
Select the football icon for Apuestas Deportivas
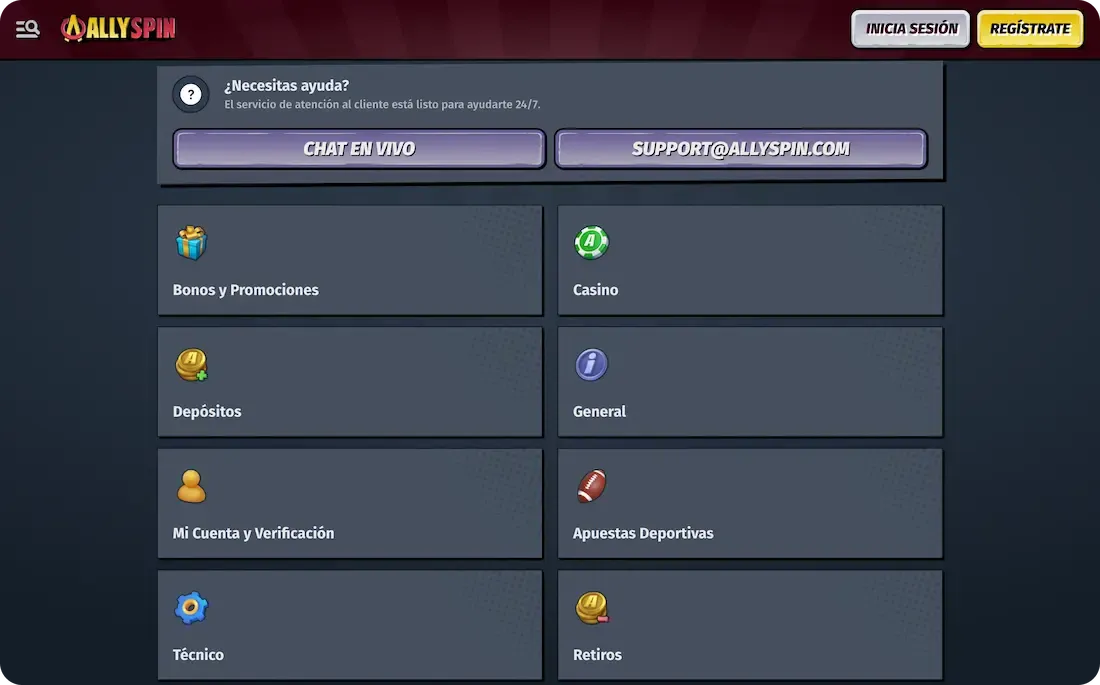(591, 487)
